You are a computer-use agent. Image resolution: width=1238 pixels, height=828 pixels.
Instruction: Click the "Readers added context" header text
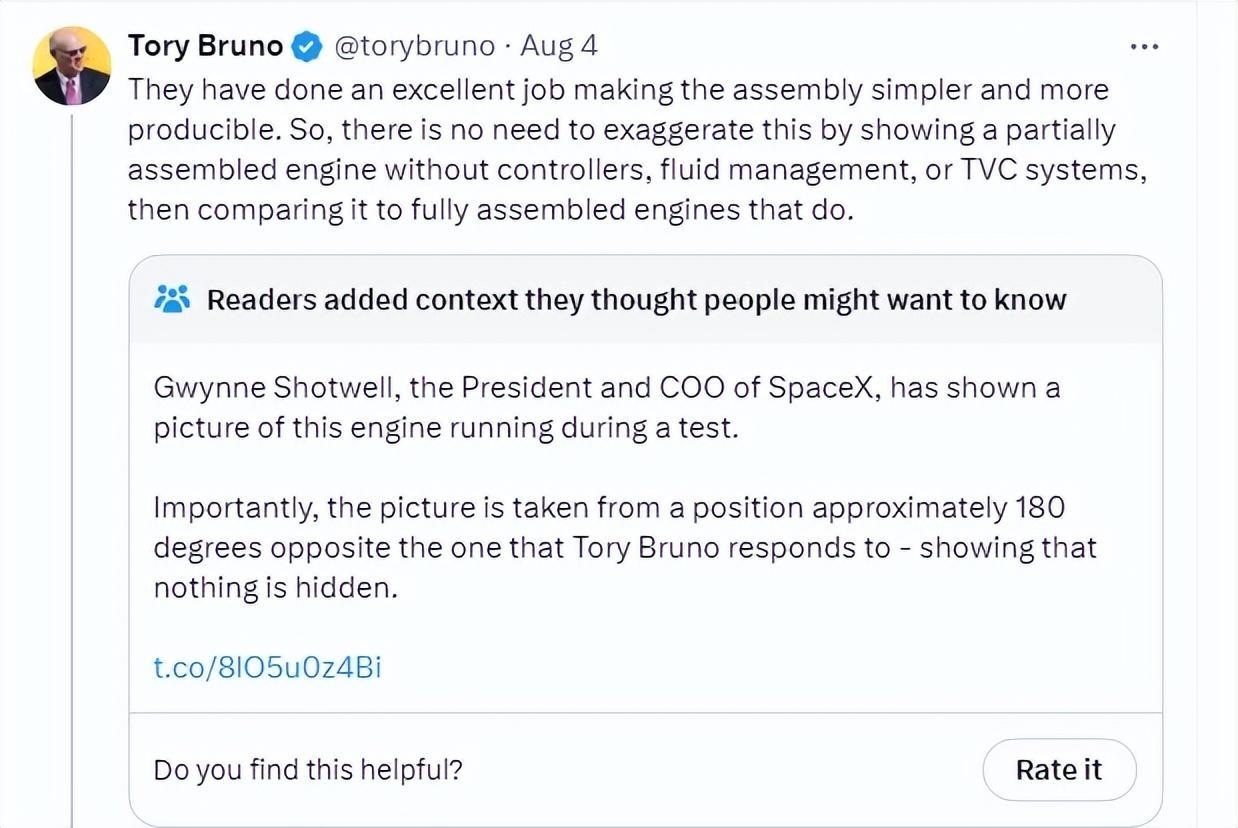pos(636,299)
